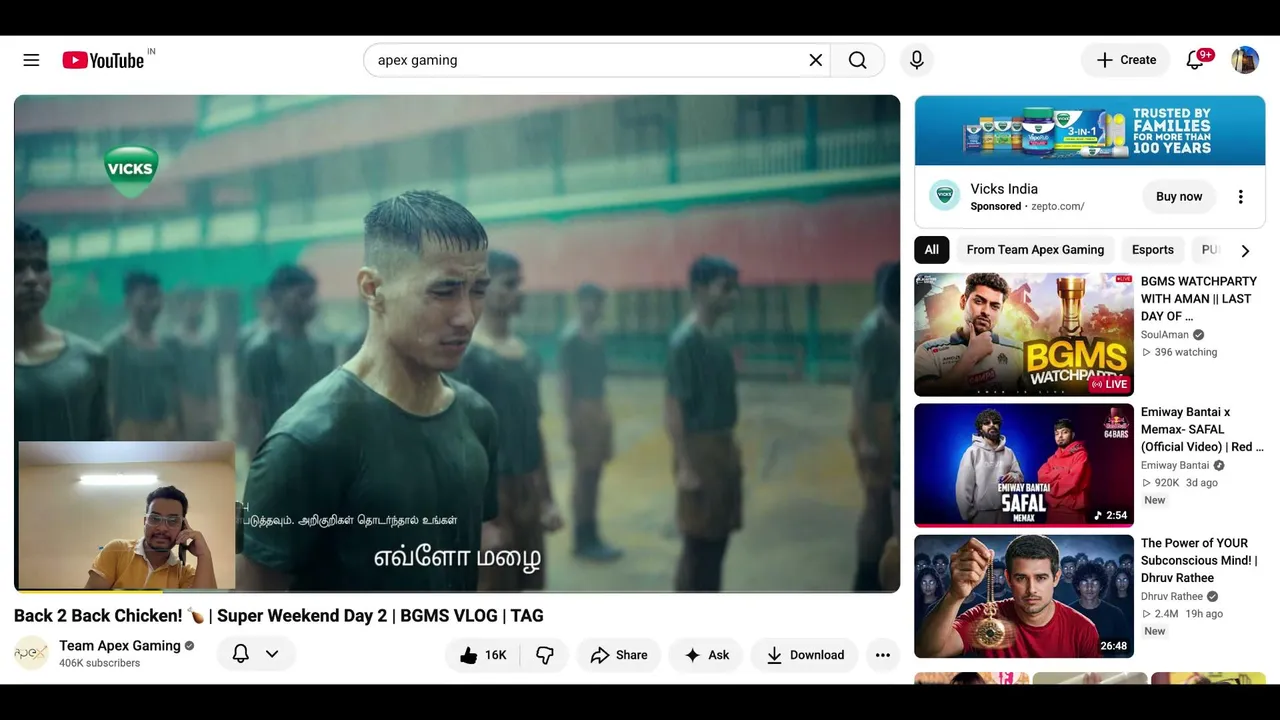The width and height of the screenshot is (1280, 720).
Task: Click Buy now on Vicks ad
Action: [1179, 197]
